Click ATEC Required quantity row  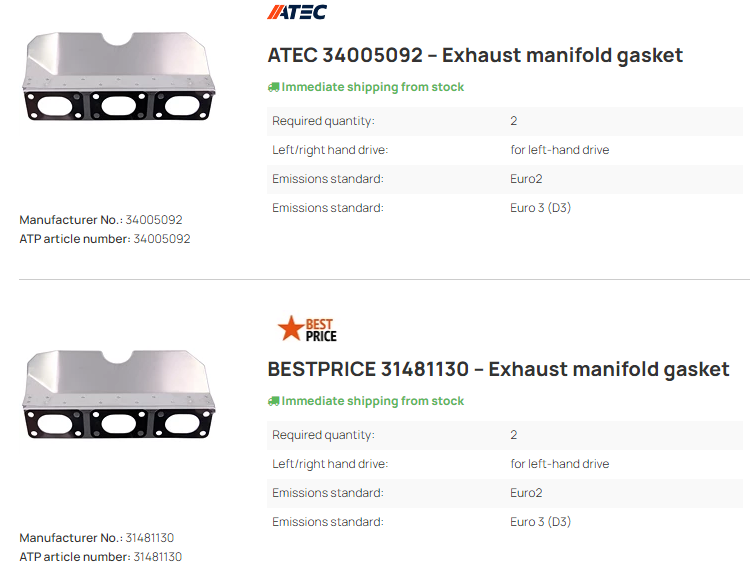point(505,121)
